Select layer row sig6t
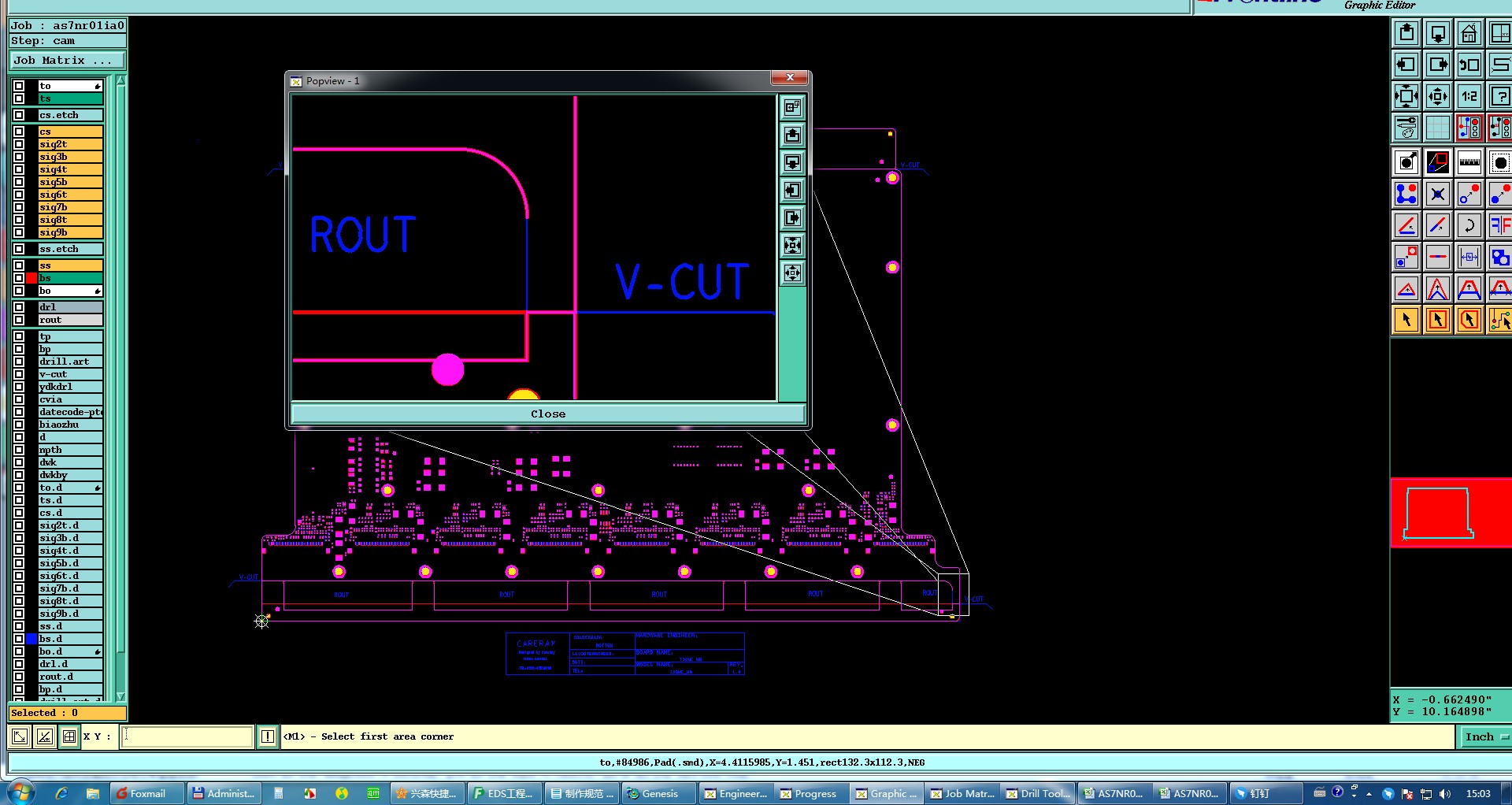 [x=71, y=195]
